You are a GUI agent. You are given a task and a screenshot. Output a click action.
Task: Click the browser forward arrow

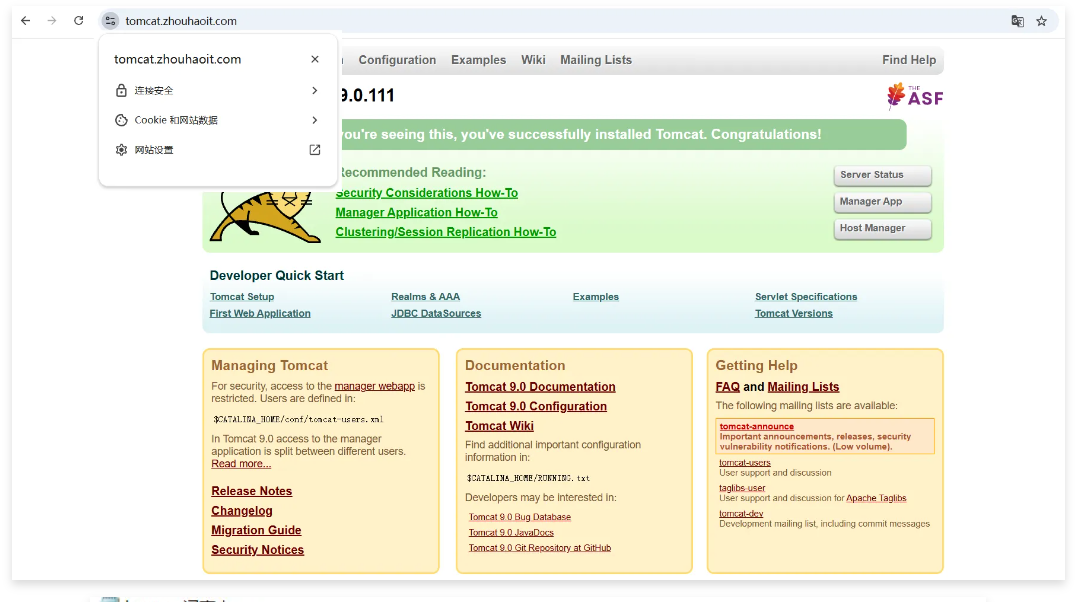(52, 21)
